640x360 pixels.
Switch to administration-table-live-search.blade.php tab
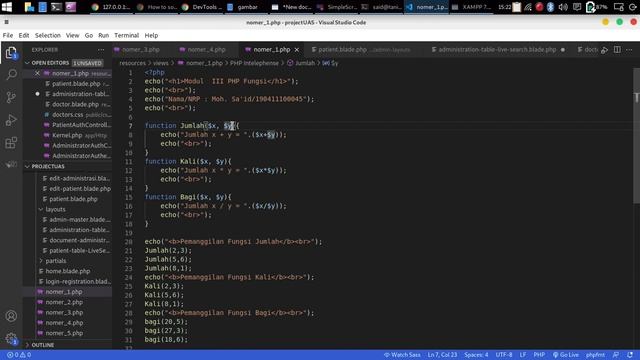coord(497,50)
